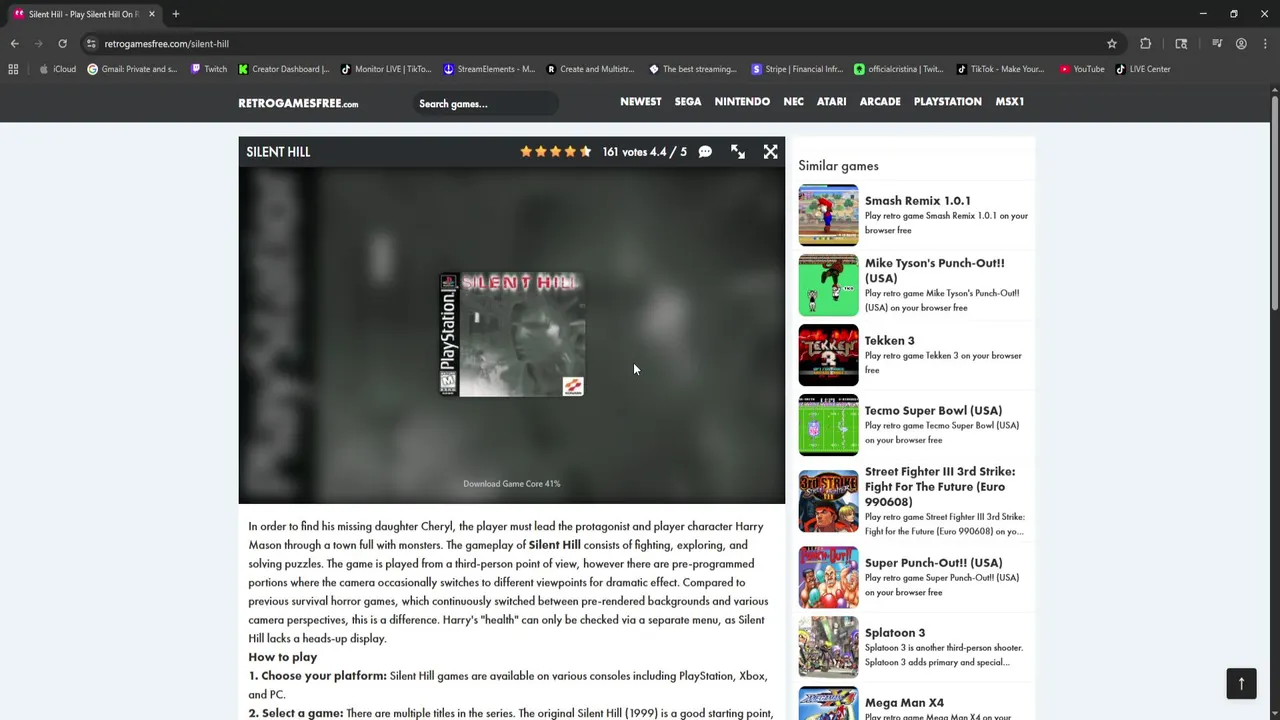Open the Chrome extensions puzzle icon
1280x720 pixels.
(1146, 44)
